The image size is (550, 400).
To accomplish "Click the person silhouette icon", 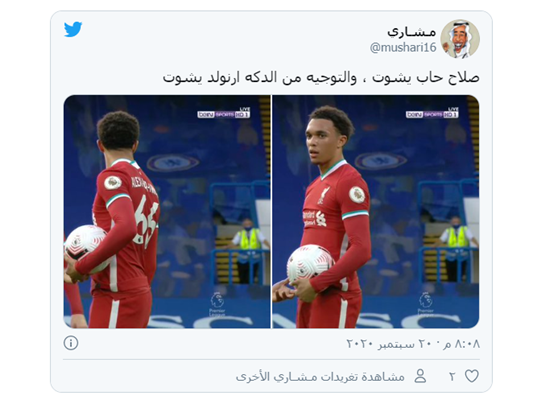I will coord(420,376).
